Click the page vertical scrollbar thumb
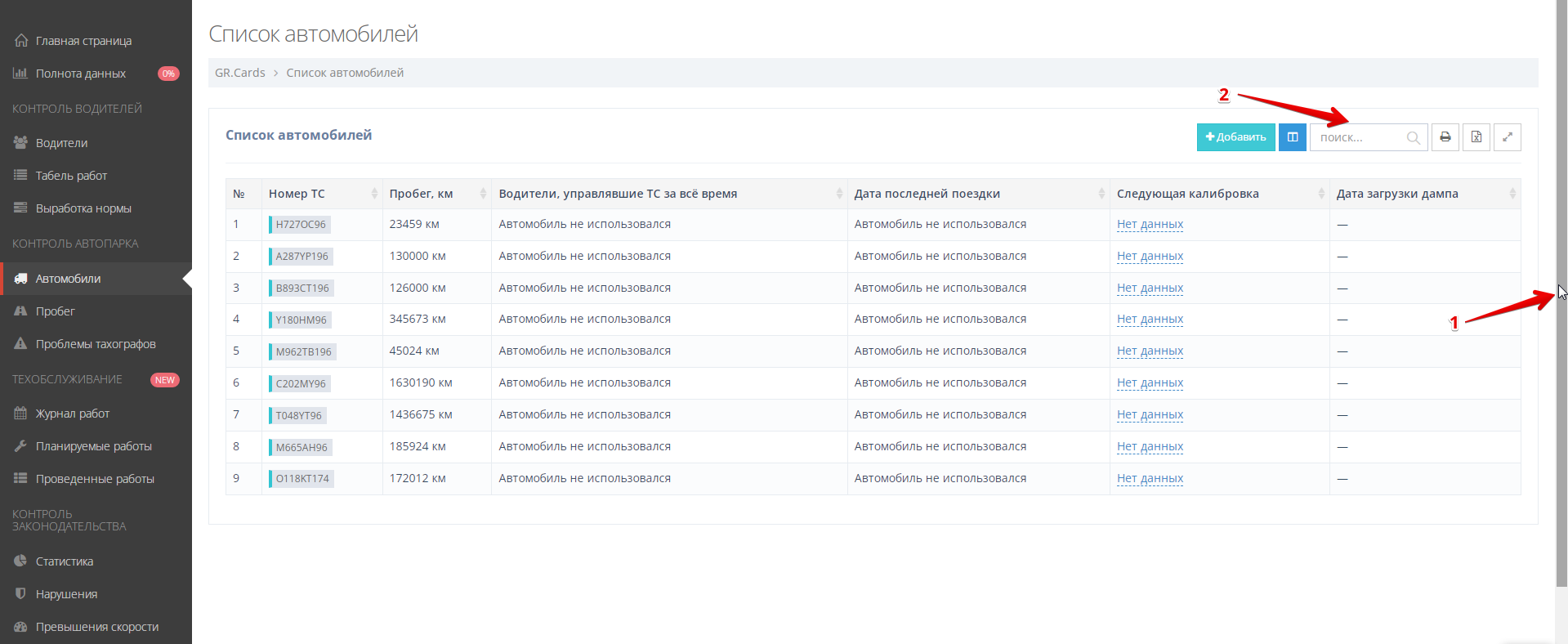The height and width of the screenshot is (644, 1568). (x=1561, y=294)
